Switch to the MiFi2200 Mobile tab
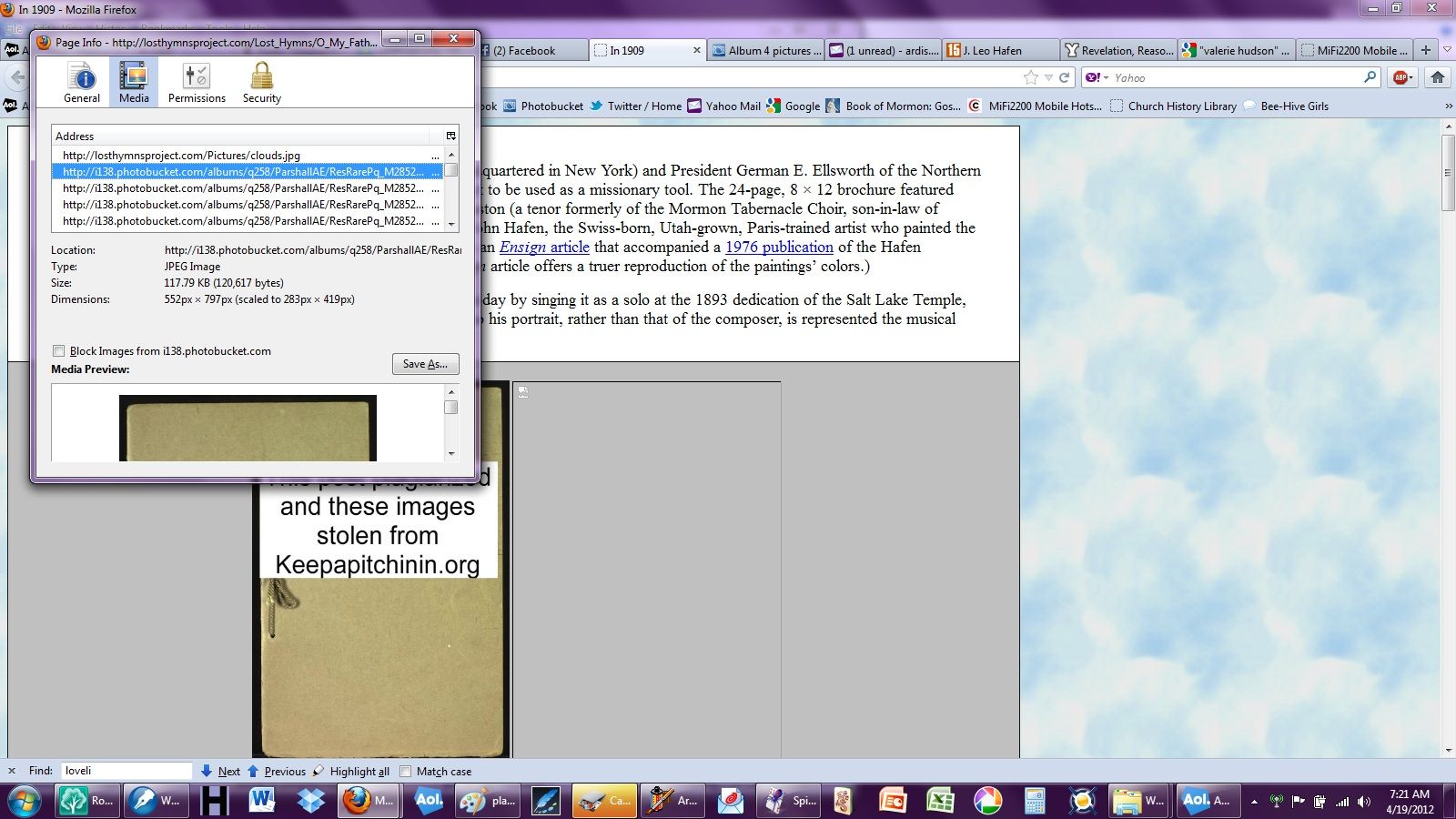Image resolution: width=1456 pixels, height=819 pixels. [1354, 51]
